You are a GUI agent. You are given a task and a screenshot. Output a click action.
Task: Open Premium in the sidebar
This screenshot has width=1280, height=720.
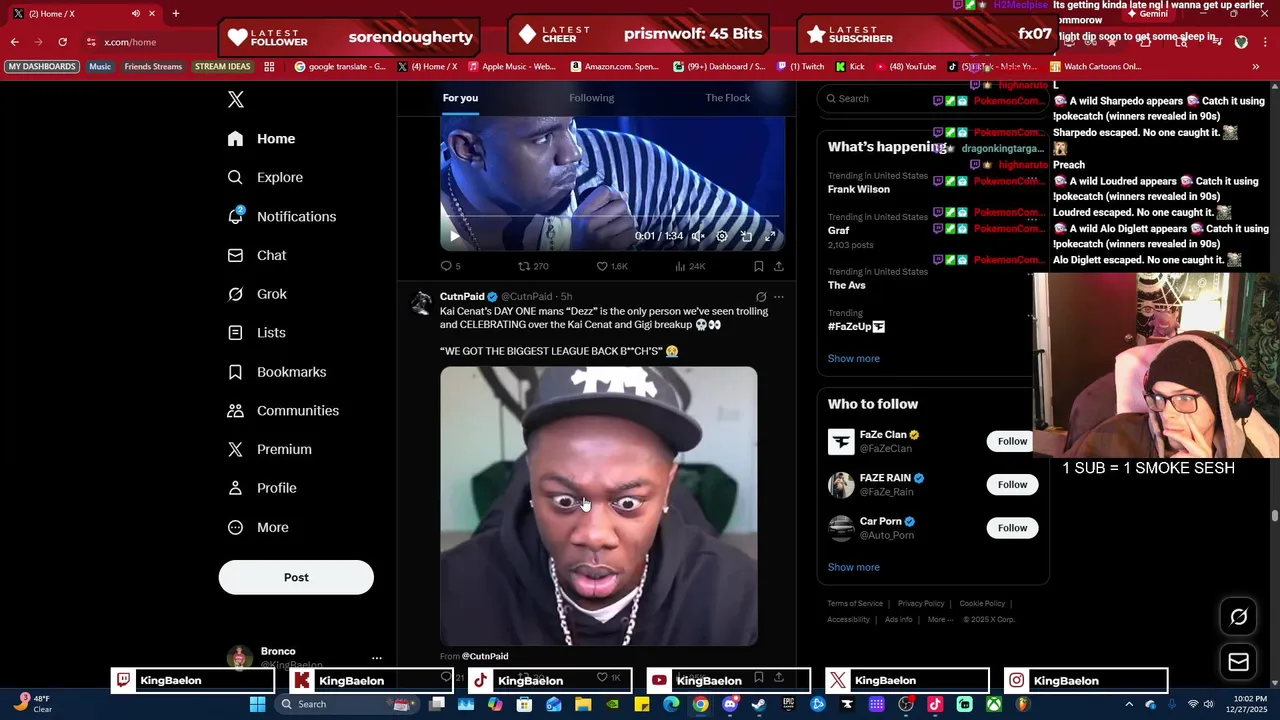click(270, 450)
